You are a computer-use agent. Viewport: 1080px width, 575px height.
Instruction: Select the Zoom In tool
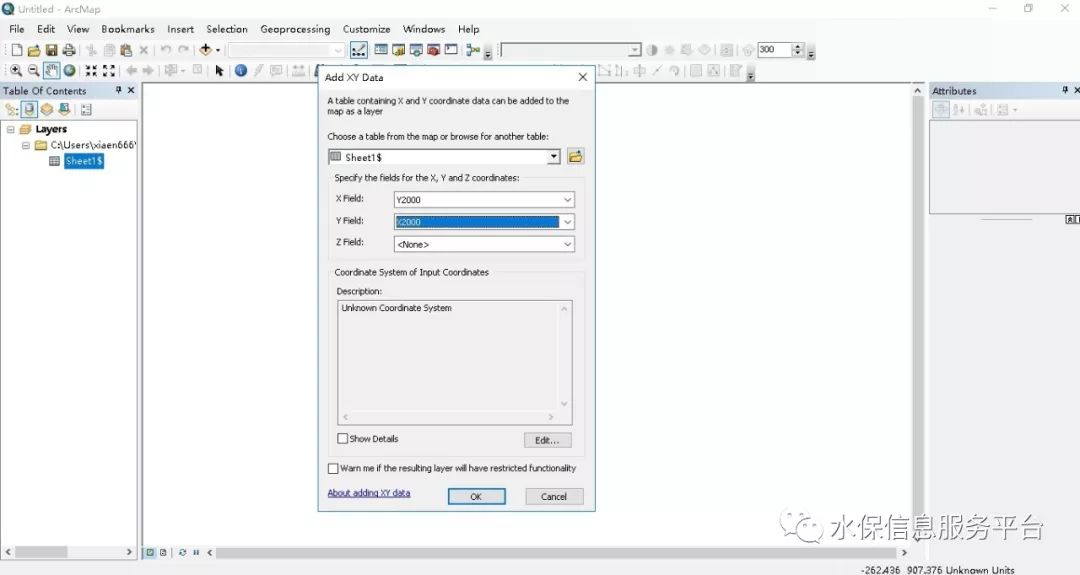coord(16,70)
